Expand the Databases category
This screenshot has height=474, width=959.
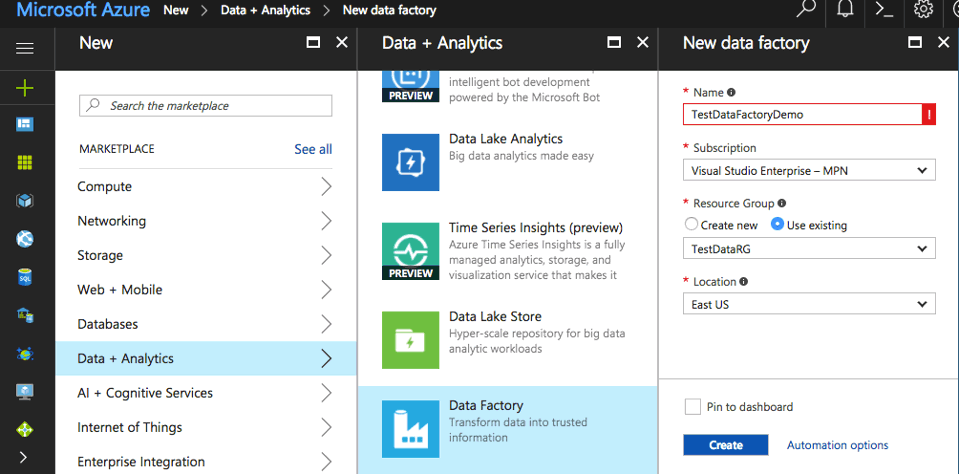point(206,324)
